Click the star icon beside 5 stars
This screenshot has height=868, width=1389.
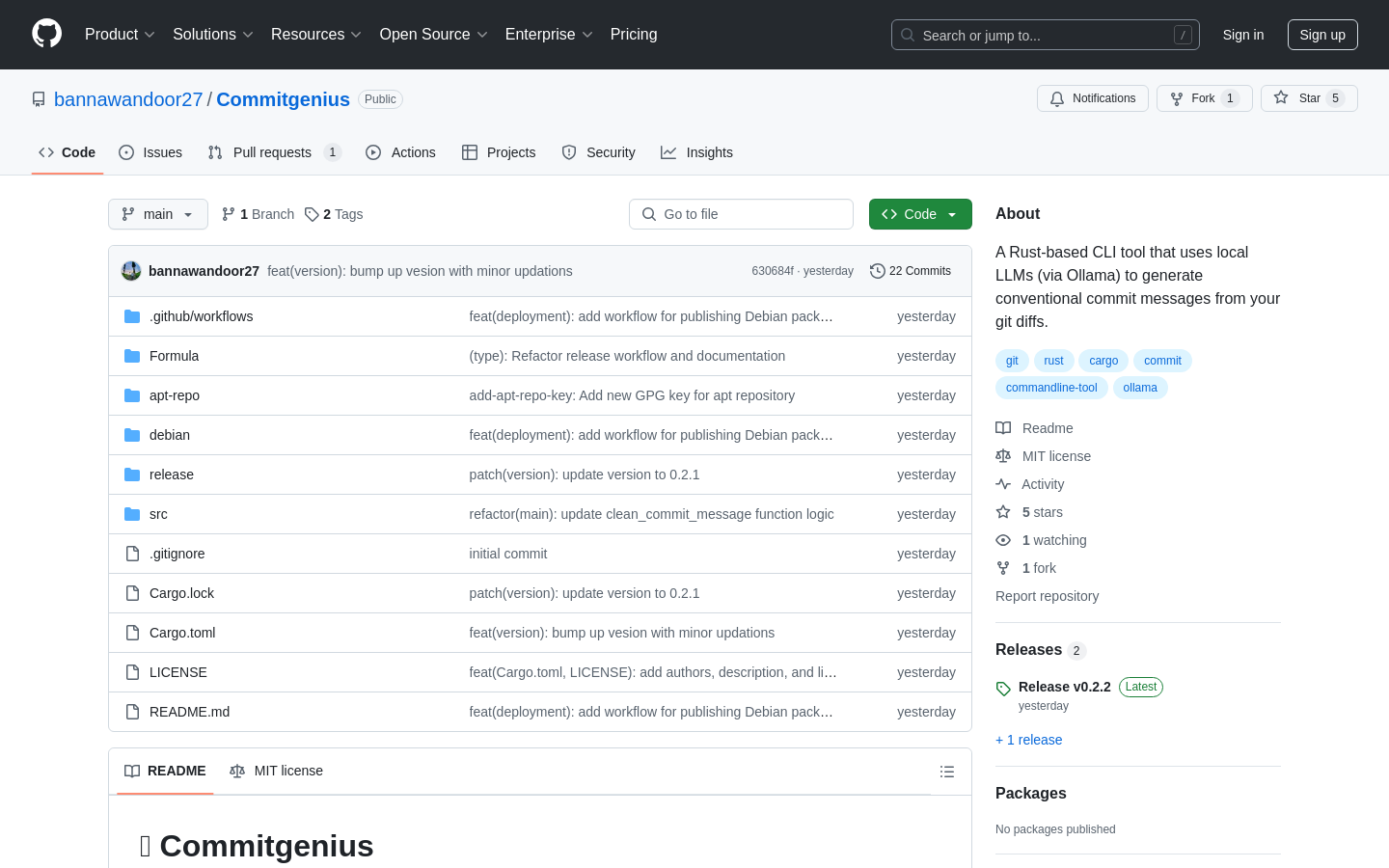[x=1003, y=512]
